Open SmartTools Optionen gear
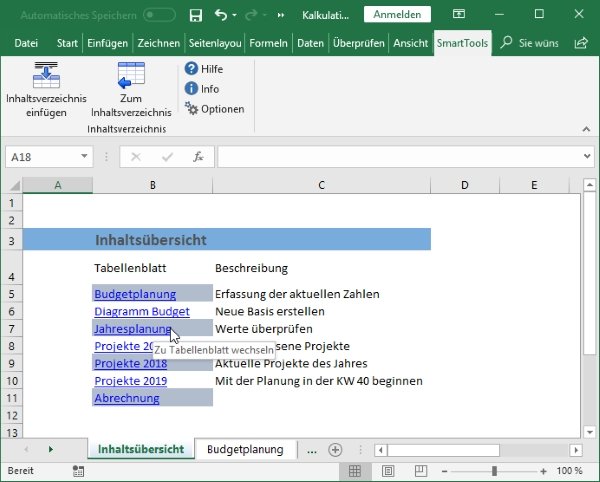Image resolution: width=600 pixels, height=482 pixels. (191, 109)
